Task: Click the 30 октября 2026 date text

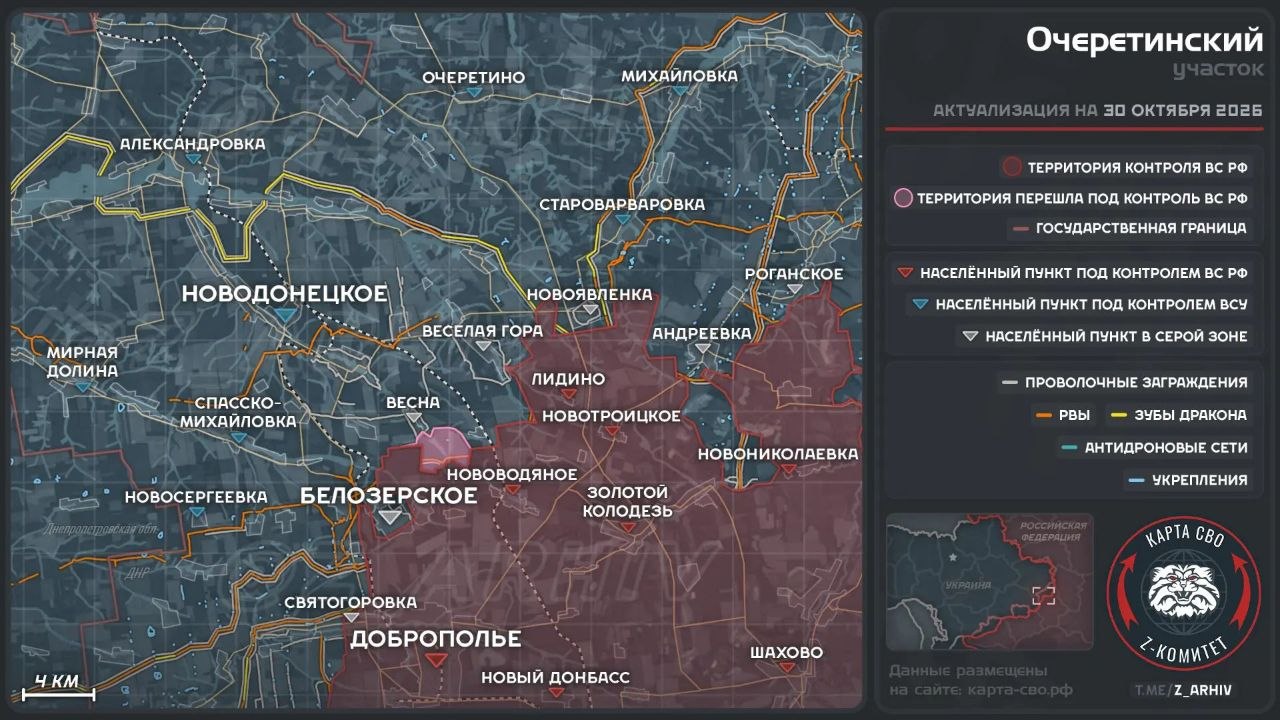Action: (x=1184, y=110)
